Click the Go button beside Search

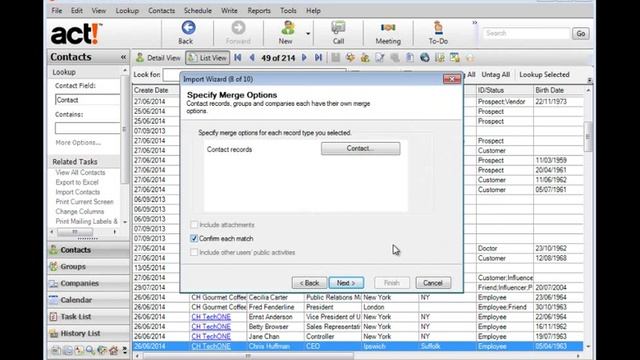(x=581, y=33)
